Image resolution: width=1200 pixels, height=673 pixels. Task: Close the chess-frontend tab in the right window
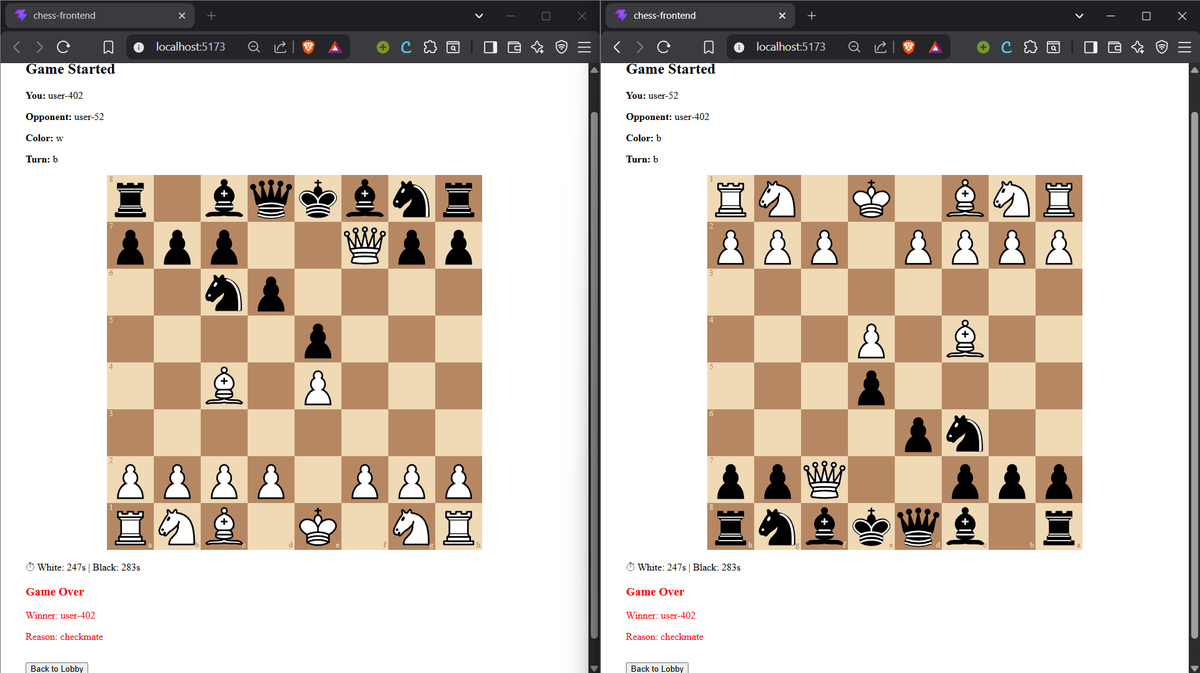tap(781, 16)
